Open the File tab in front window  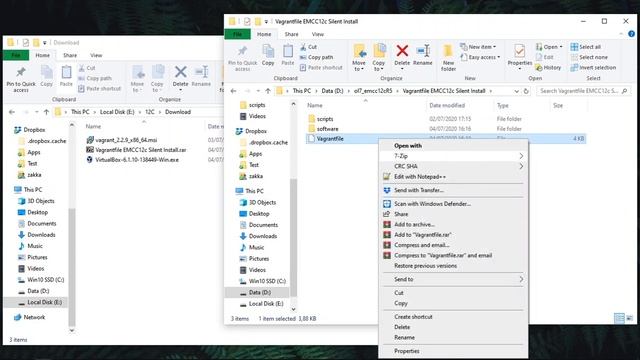(x=238, y=34)
